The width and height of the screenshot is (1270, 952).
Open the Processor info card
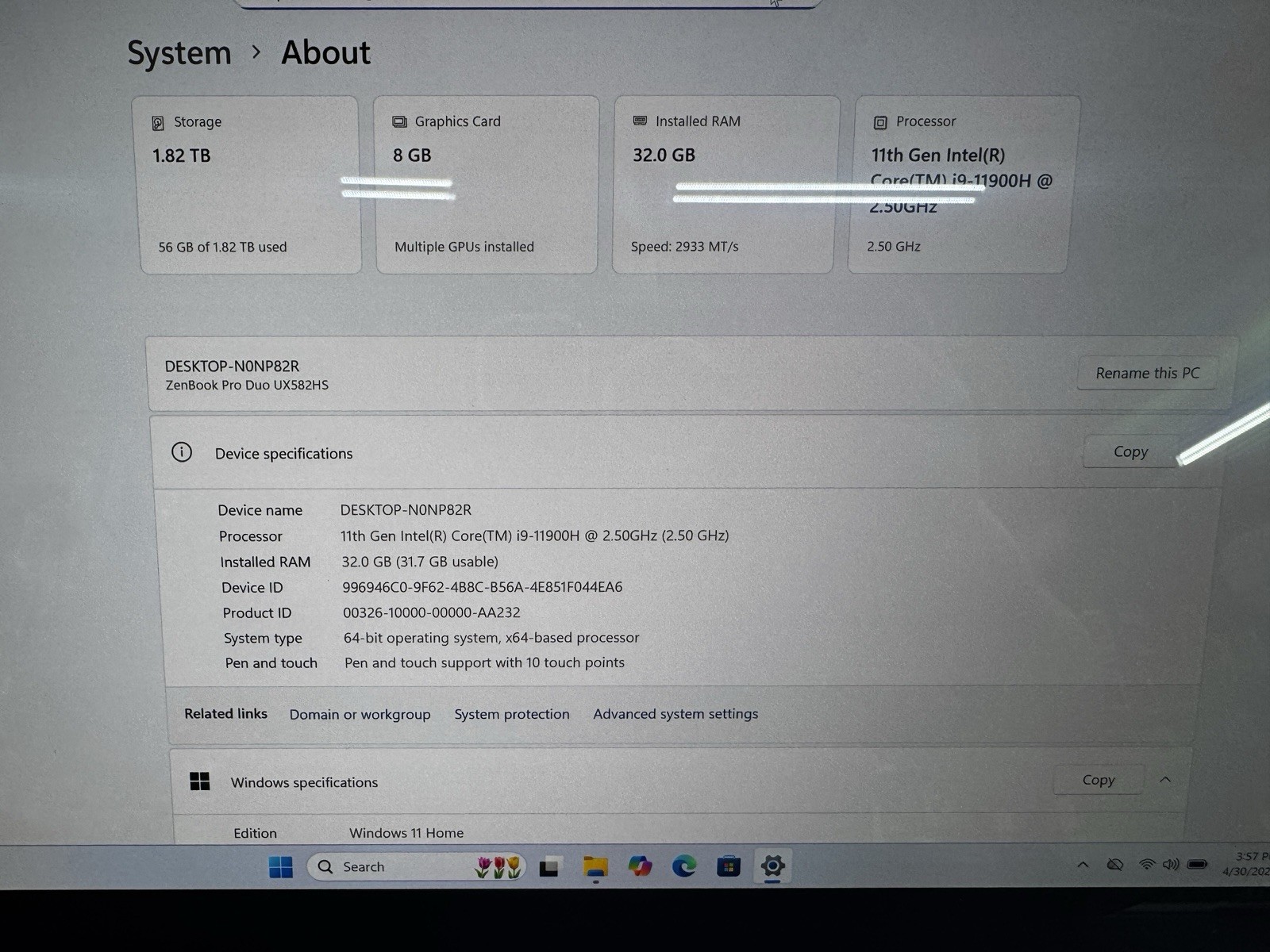[x=963, y=185]
